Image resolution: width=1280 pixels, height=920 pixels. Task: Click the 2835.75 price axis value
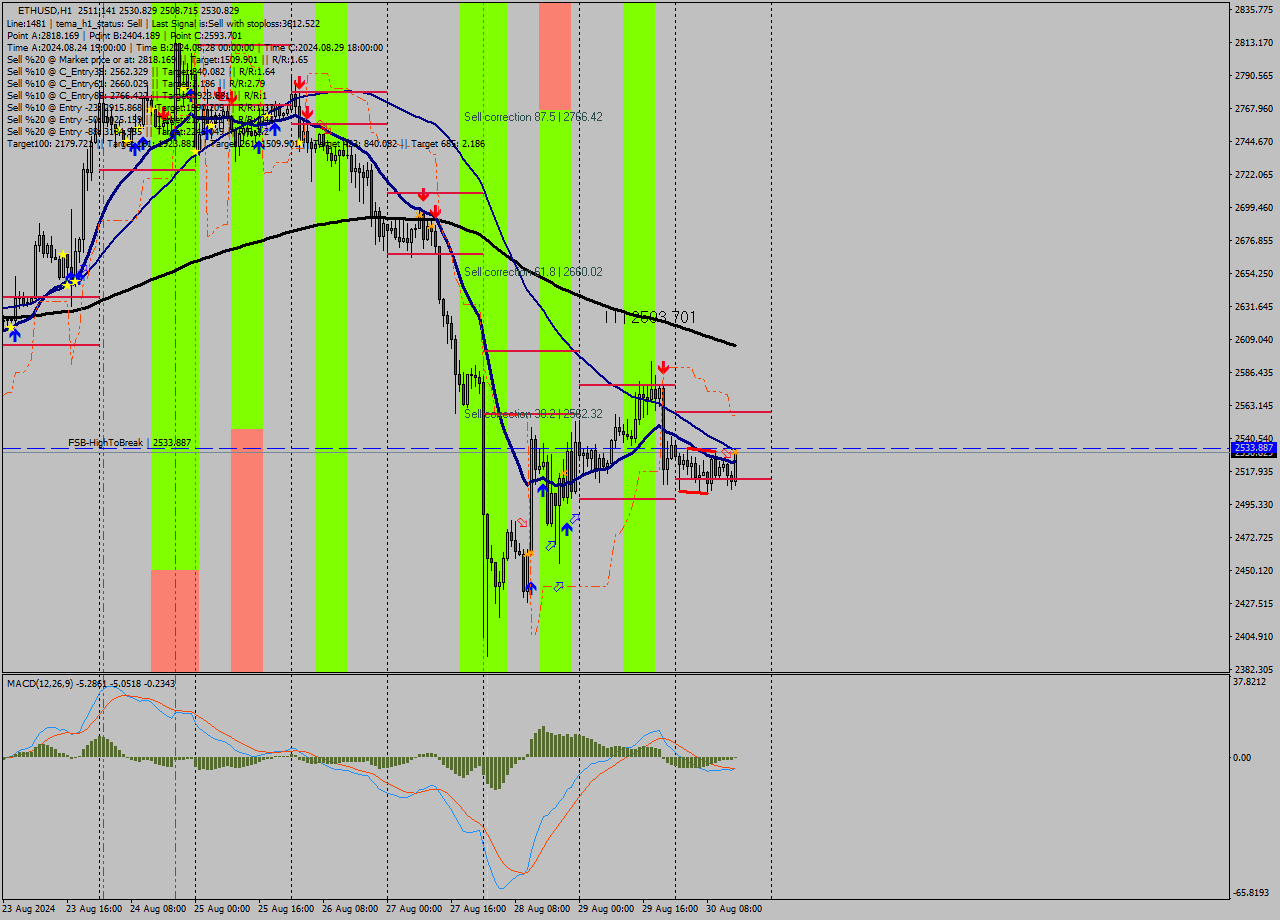[1254, 10]
